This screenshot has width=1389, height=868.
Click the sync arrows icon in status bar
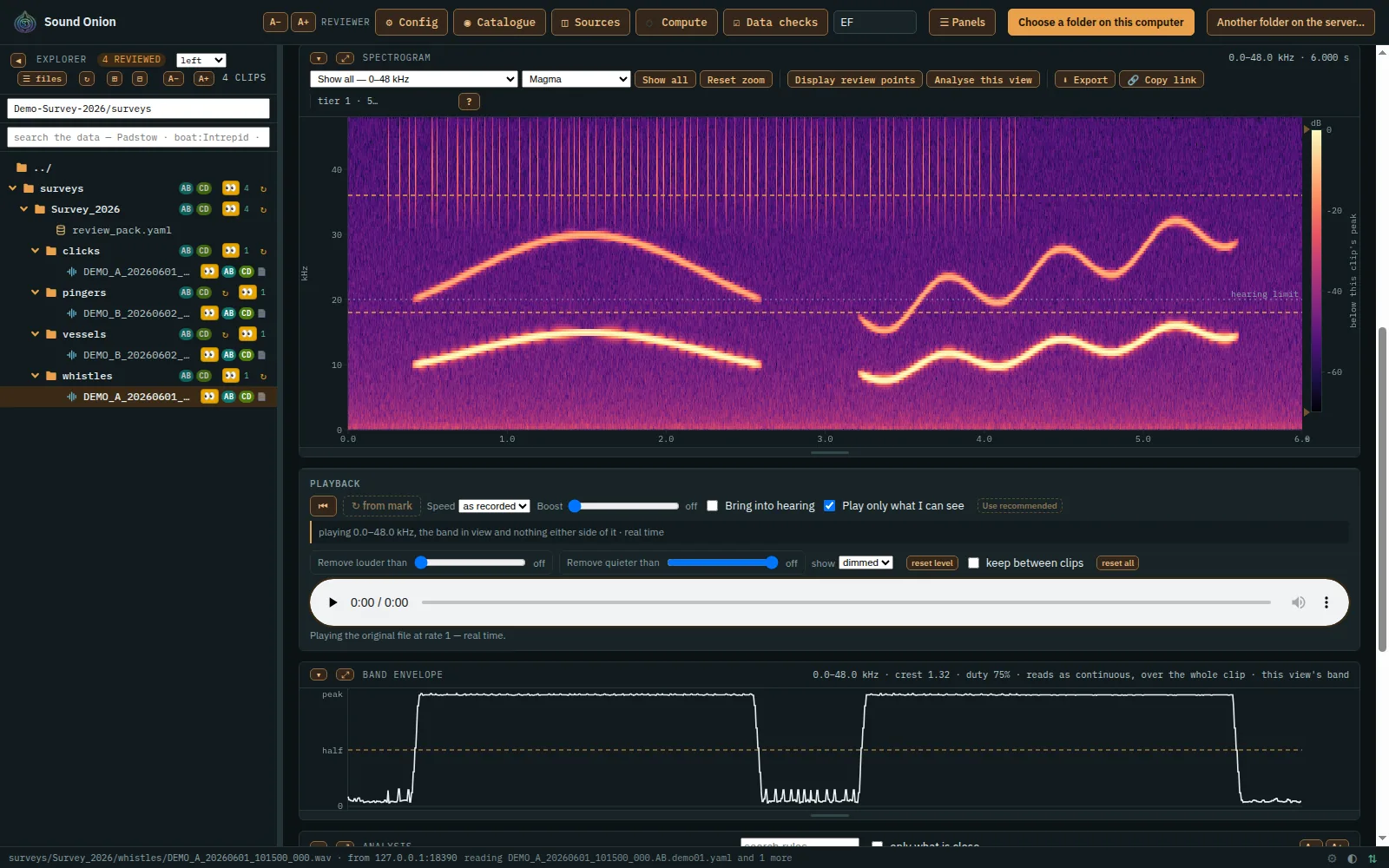click(1373, 858)
